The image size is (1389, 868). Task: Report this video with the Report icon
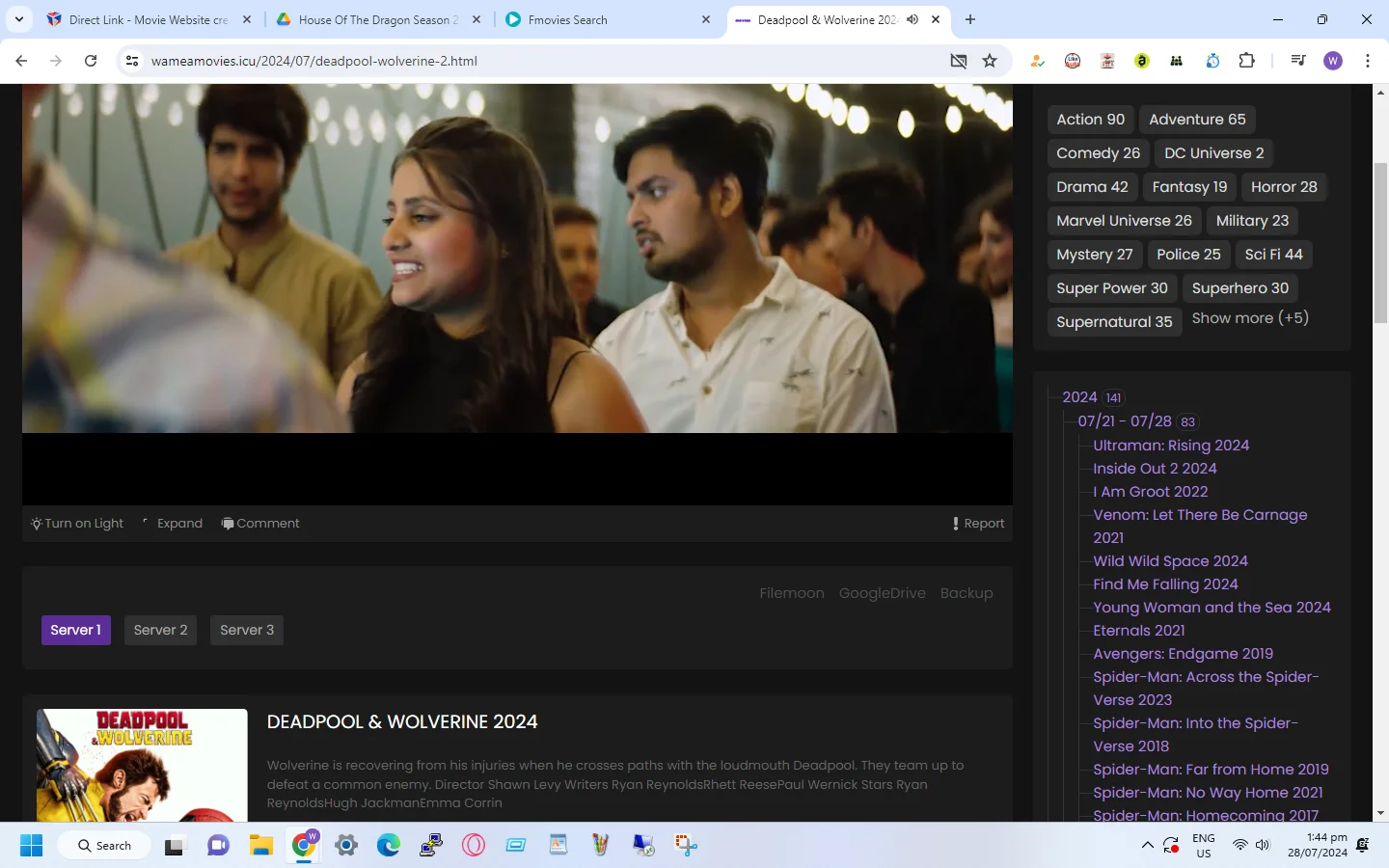[978, 523]
